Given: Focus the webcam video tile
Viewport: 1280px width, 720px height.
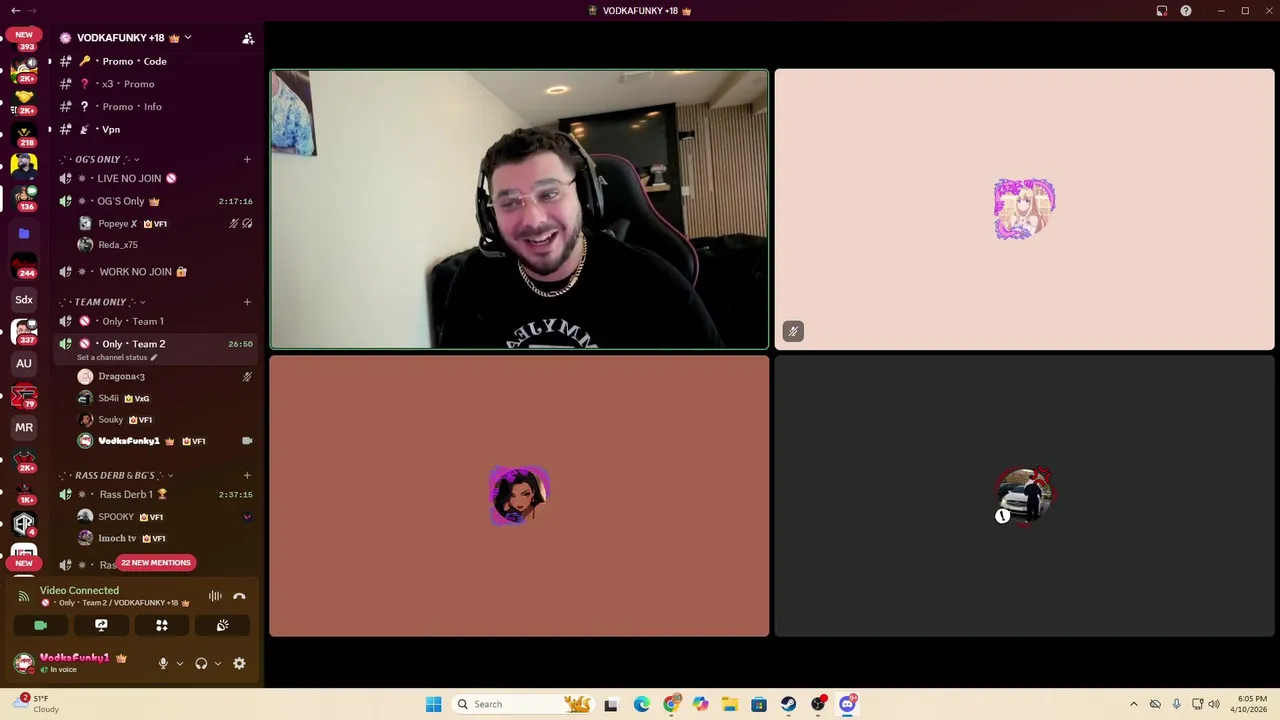Looking at the screenshot, I should [x=519, y=209].
